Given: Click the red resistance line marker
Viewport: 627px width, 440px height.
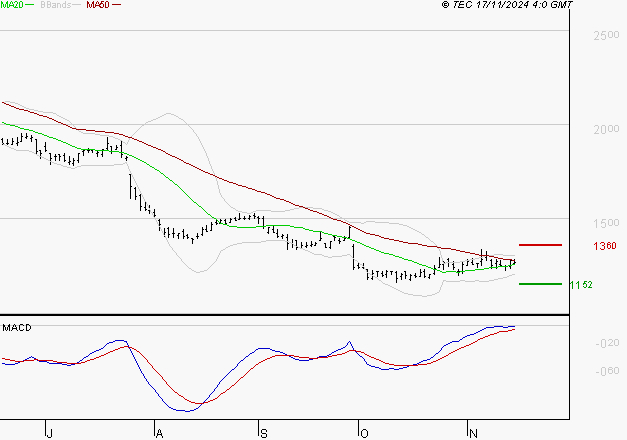Looking at the screenshot, I should pos(540,244).
